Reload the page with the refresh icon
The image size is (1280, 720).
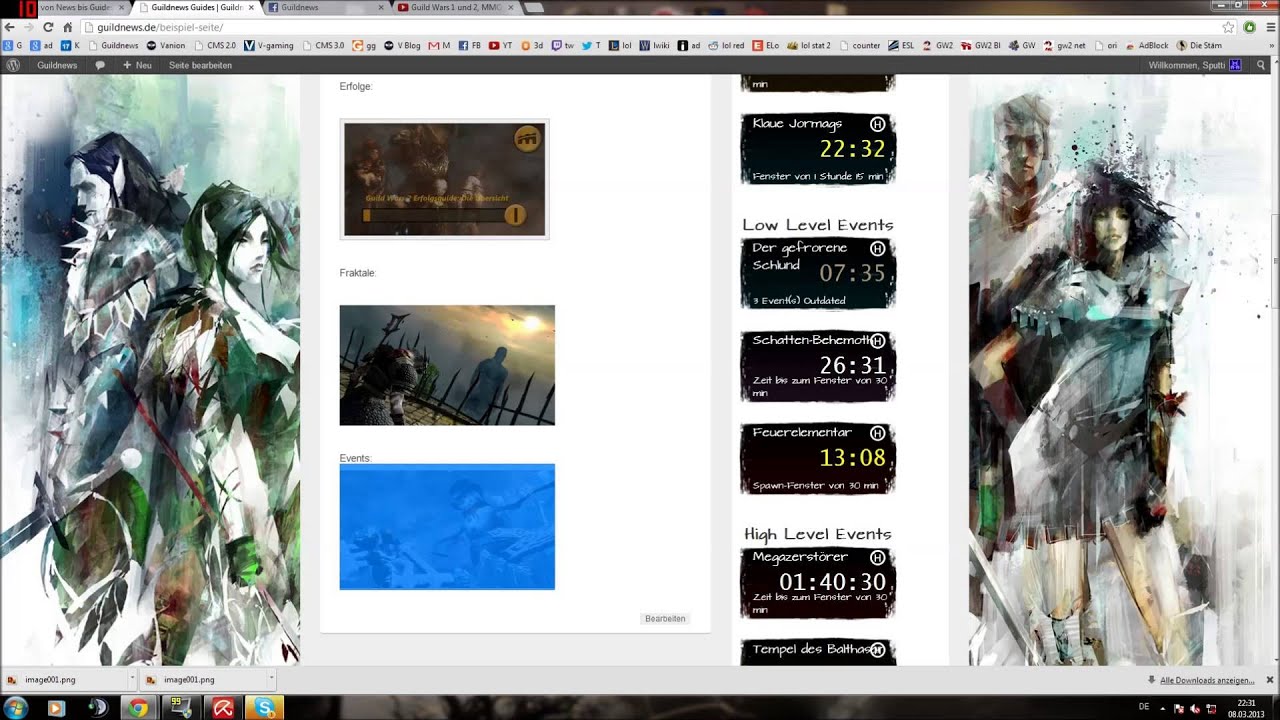(x=48, y=27)
